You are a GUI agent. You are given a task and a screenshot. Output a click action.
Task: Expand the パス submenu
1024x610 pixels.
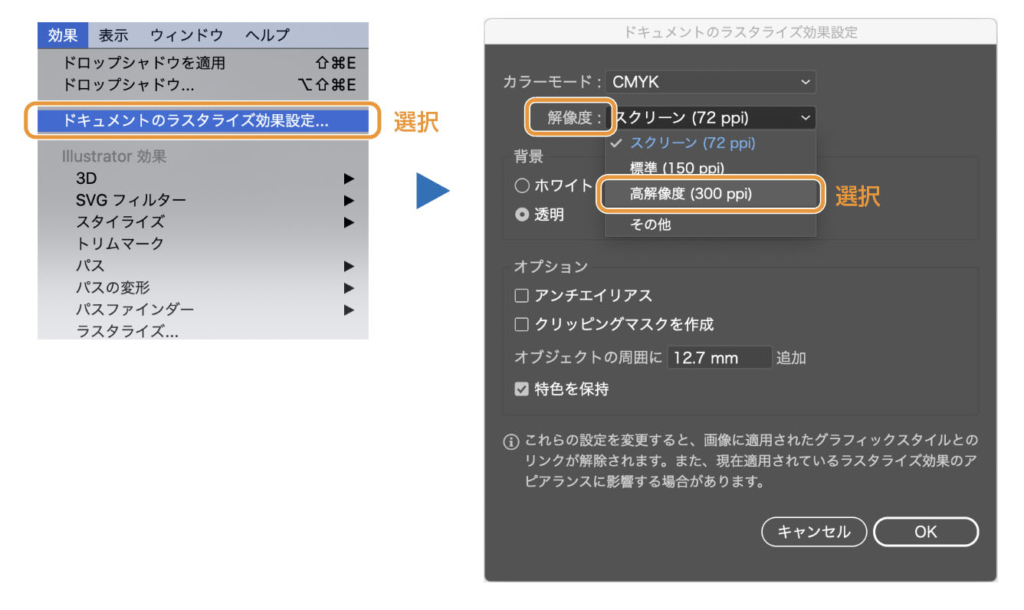click(203, 266)
